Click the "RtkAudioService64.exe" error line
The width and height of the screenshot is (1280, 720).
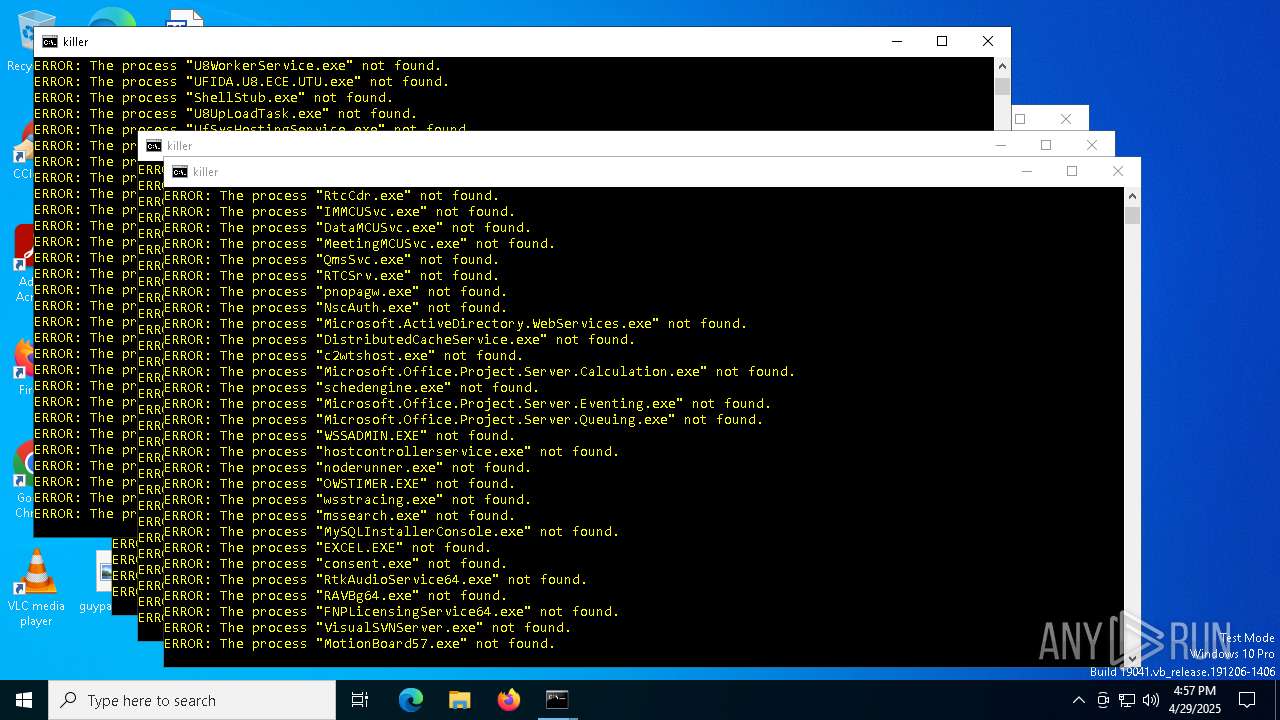coord(376,580)
